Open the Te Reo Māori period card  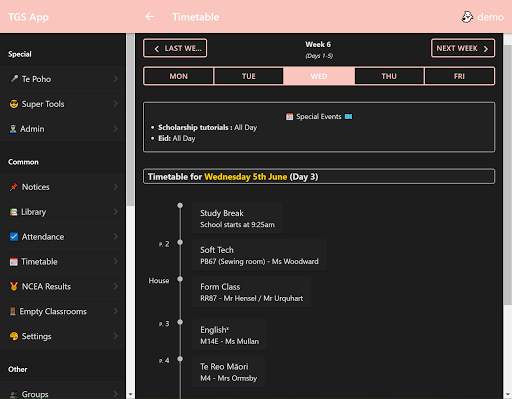[x=228, y=372]
